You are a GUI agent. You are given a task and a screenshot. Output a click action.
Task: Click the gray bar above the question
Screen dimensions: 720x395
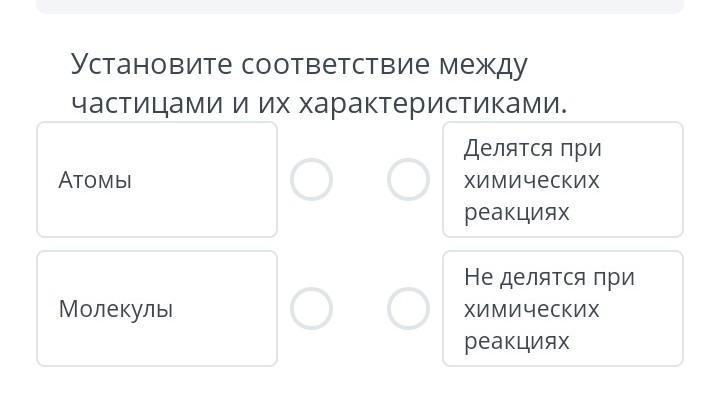tap(360, 6)
